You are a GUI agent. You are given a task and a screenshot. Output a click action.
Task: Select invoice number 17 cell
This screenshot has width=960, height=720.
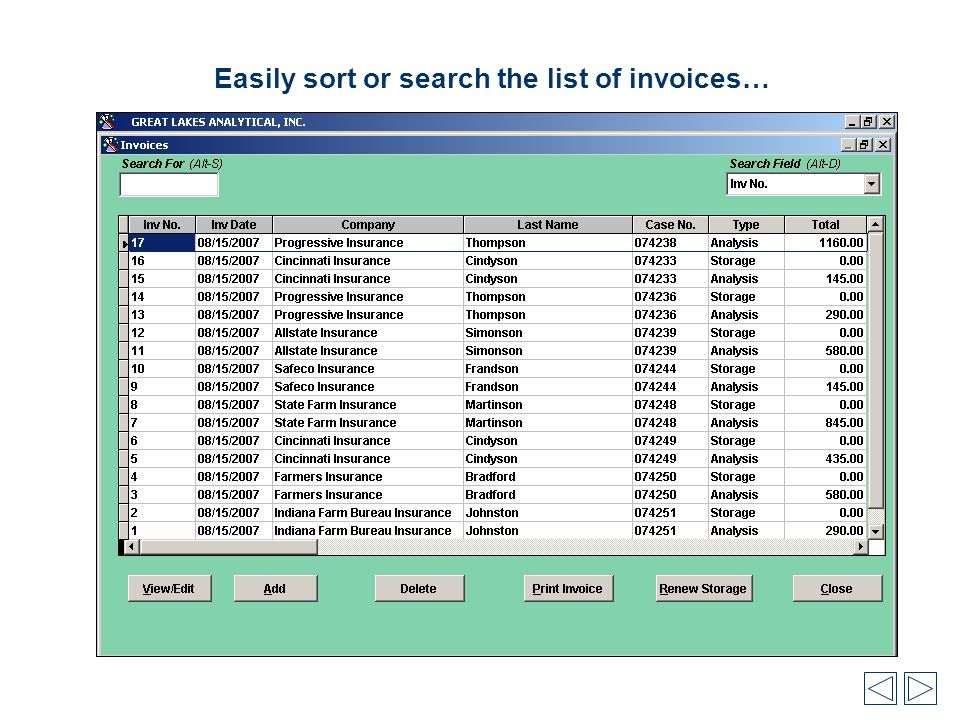click(x=162, y=243)
